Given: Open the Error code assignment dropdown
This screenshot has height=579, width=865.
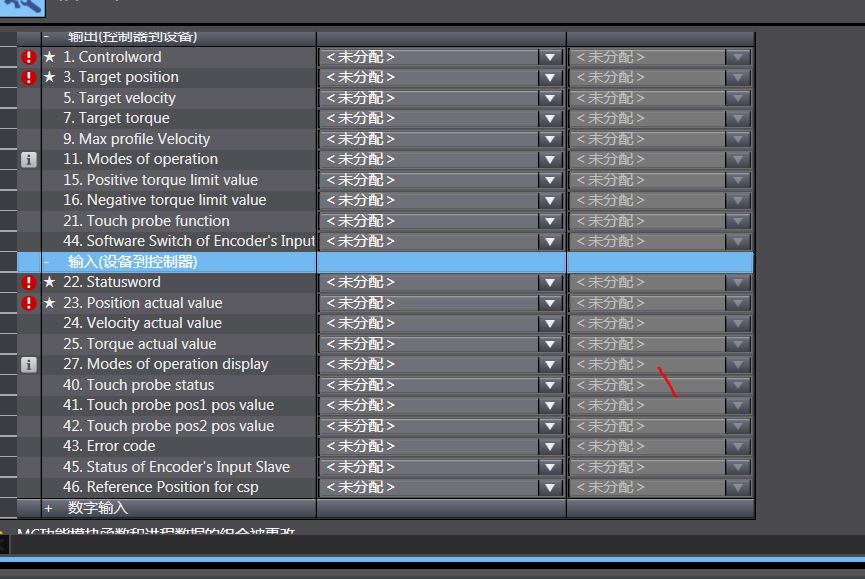Looking at the screenshot, I should pyautogui.click(x=549, y=446).
